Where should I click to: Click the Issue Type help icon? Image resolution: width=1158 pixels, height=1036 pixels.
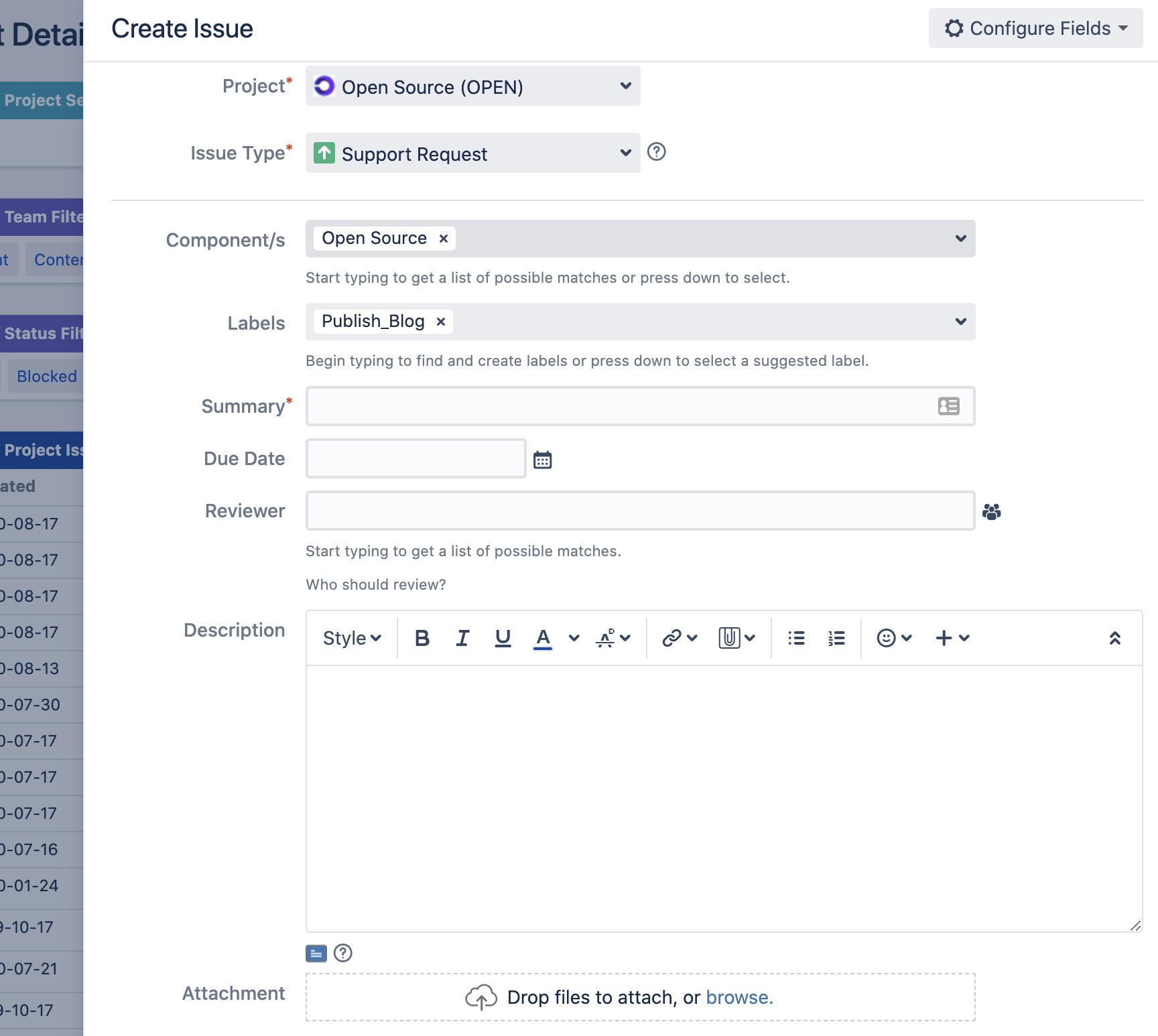click(x=657, y=152)
